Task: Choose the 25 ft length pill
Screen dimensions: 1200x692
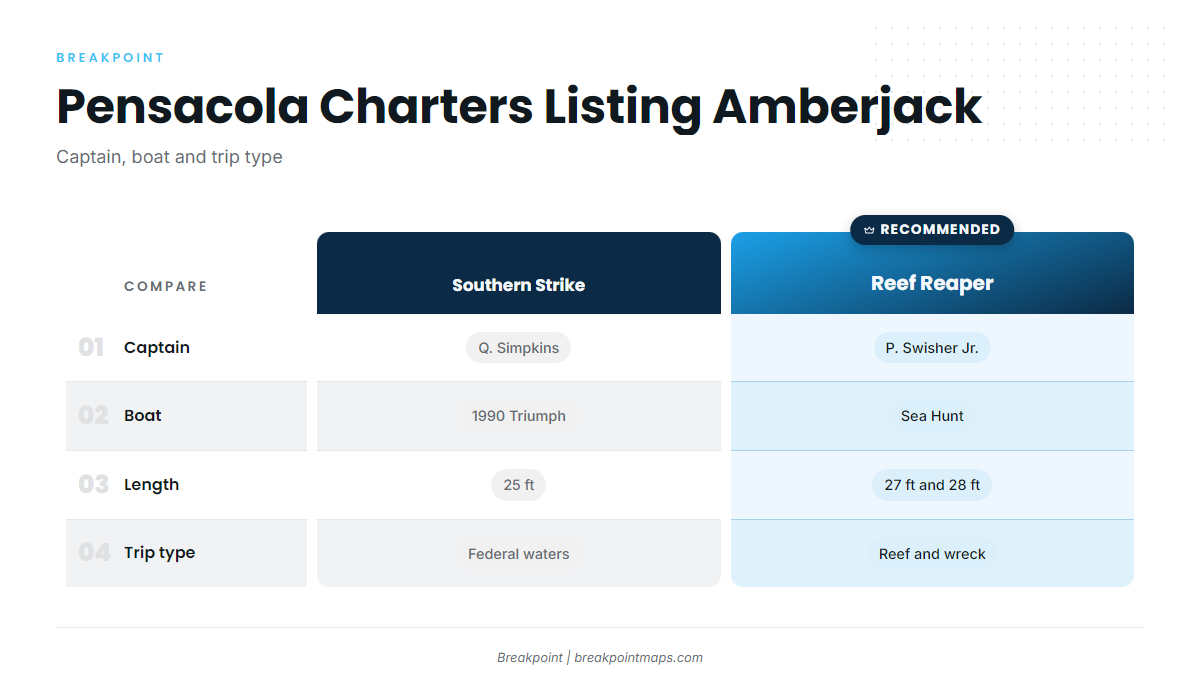Action: coord(518,485)
